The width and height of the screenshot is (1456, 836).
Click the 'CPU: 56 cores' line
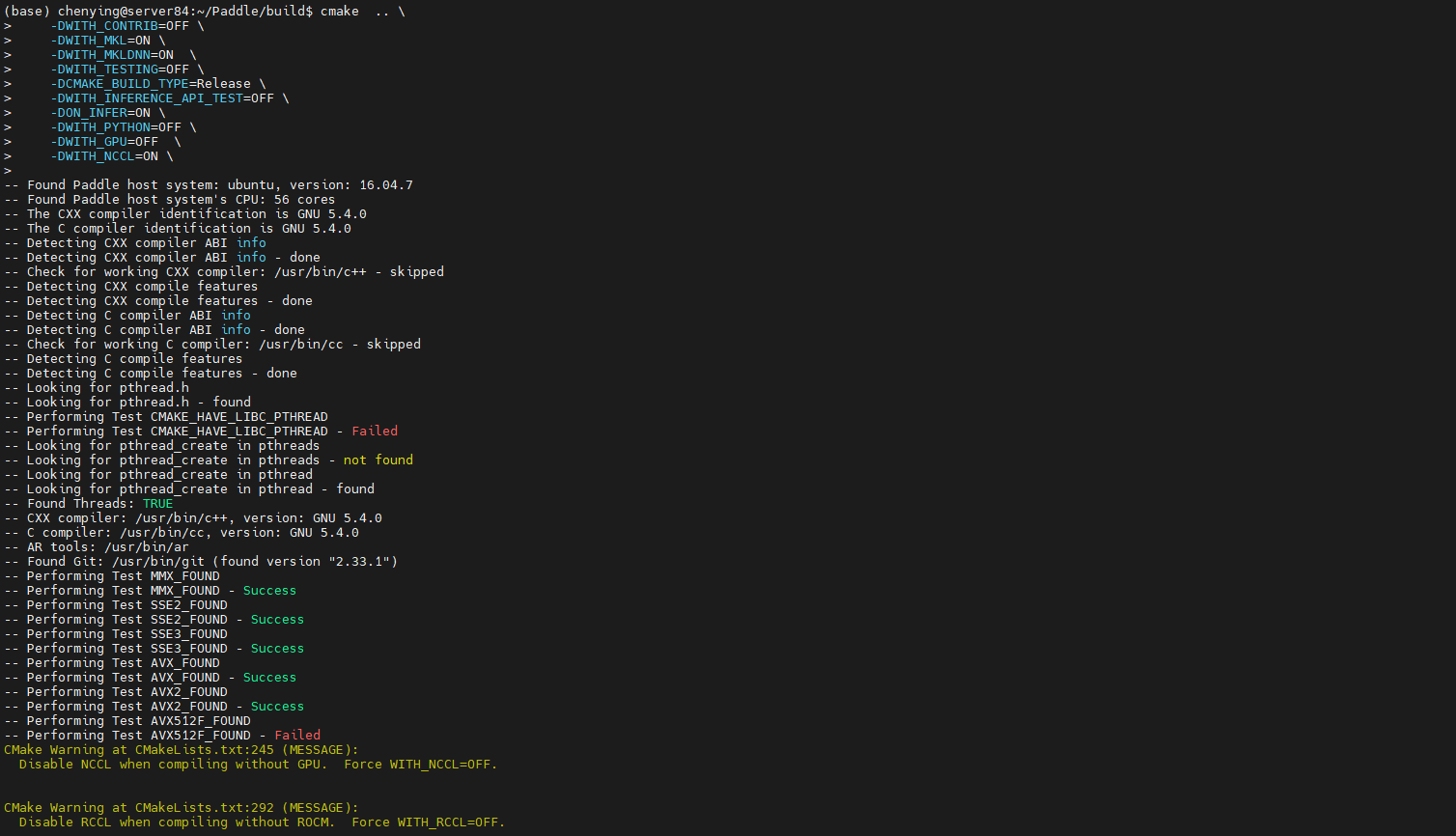(170, 200)
